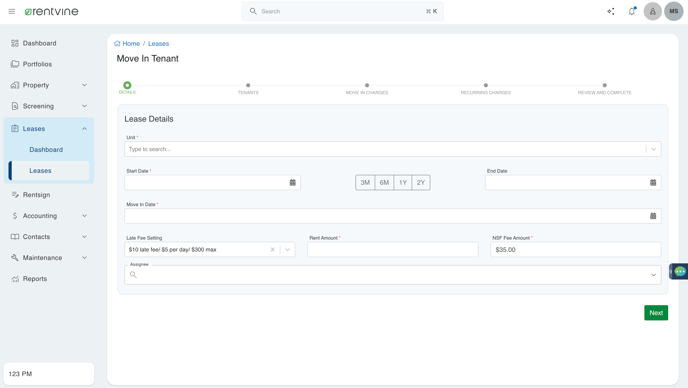688x388 pixels.
Task: Open the End Date calendar picker
Action: click(653, 183)
